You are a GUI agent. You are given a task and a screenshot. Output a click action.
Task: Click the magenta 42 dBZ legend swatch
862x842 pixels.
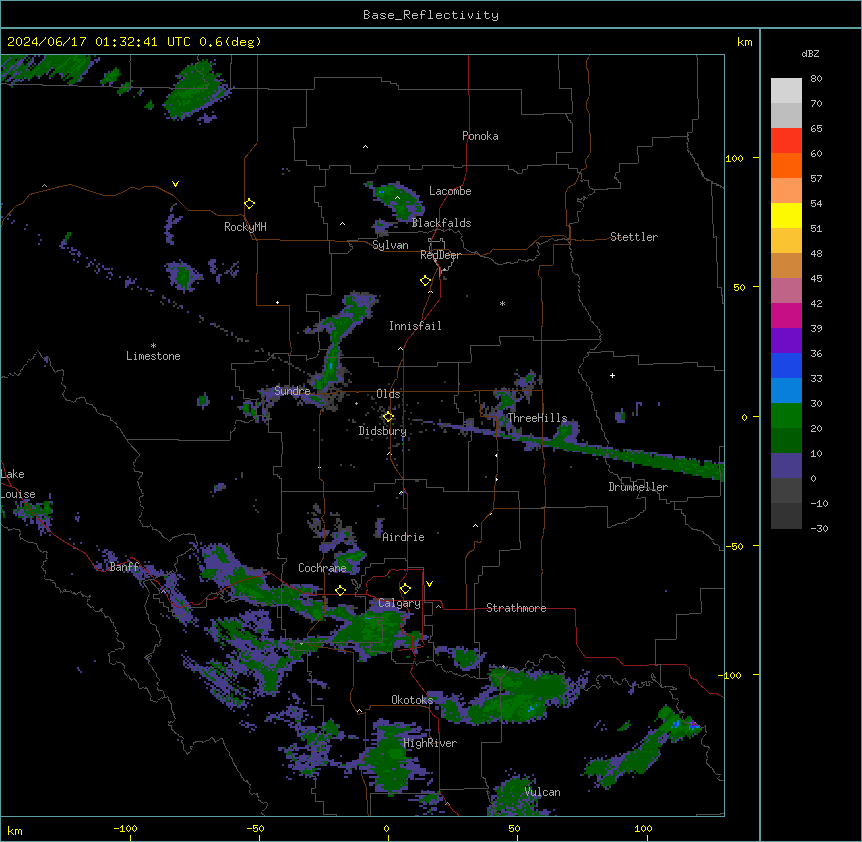pyautogui.click(x=786, y=315)
